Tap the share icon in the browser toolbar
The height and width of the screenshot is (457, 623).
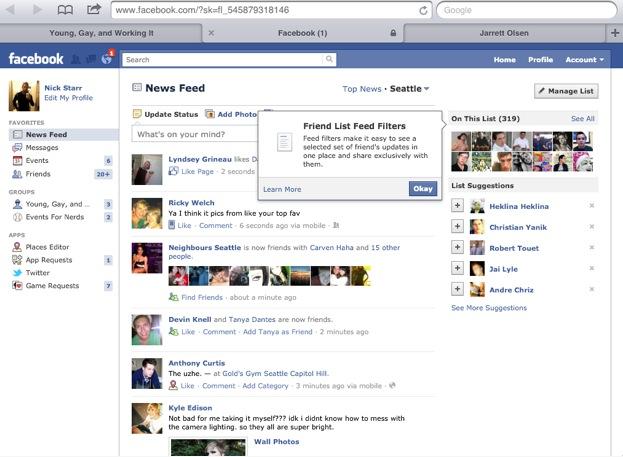click(x=93, y=9)
